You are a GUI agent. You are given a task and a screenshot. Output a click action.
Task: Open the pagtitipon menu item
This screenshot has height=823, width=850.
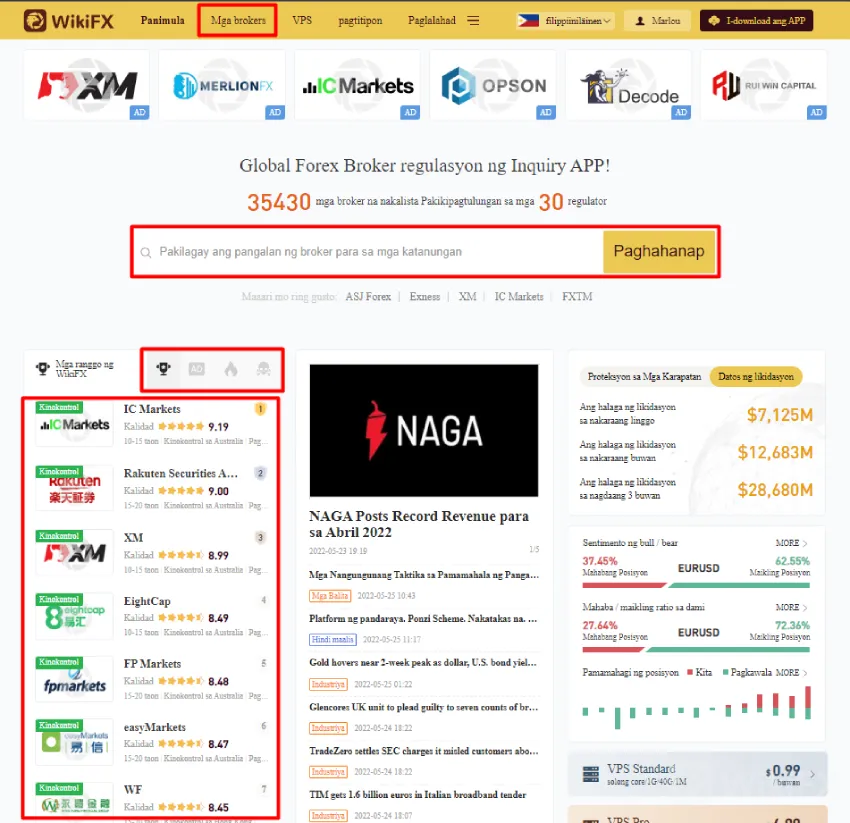(360, 21)
